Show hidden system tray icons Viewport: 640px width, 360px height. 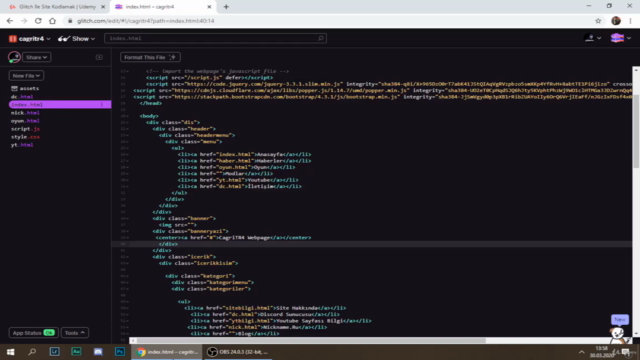tap(581, 352)
